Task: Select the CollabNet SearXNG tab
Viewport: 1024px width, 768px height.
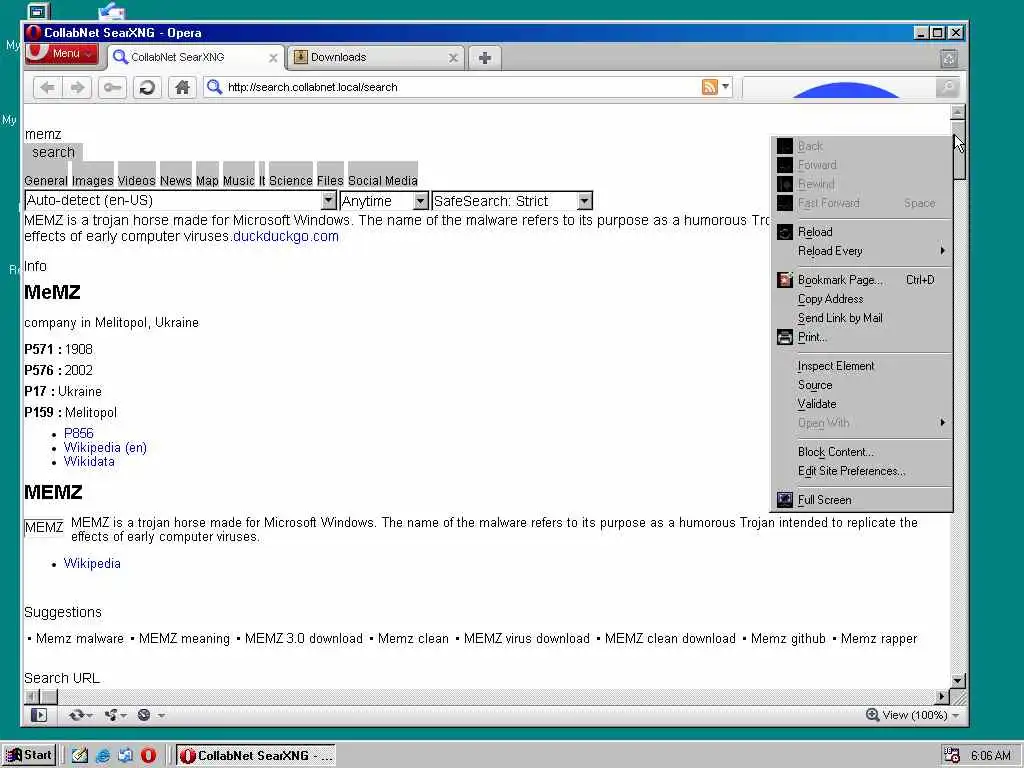Action: (196, 57)
